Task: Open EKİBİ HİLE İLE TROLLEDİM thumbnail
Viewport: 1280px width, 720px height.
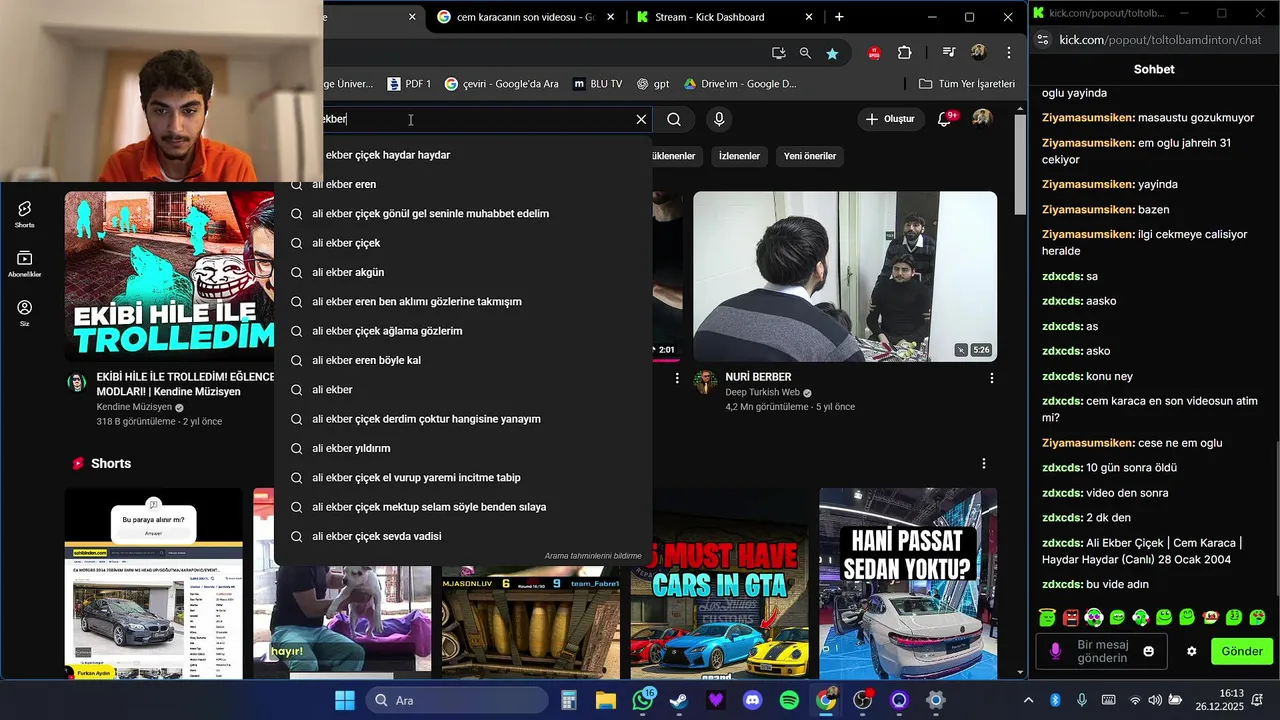Action: pyautogui.click(x=170, y=277)
